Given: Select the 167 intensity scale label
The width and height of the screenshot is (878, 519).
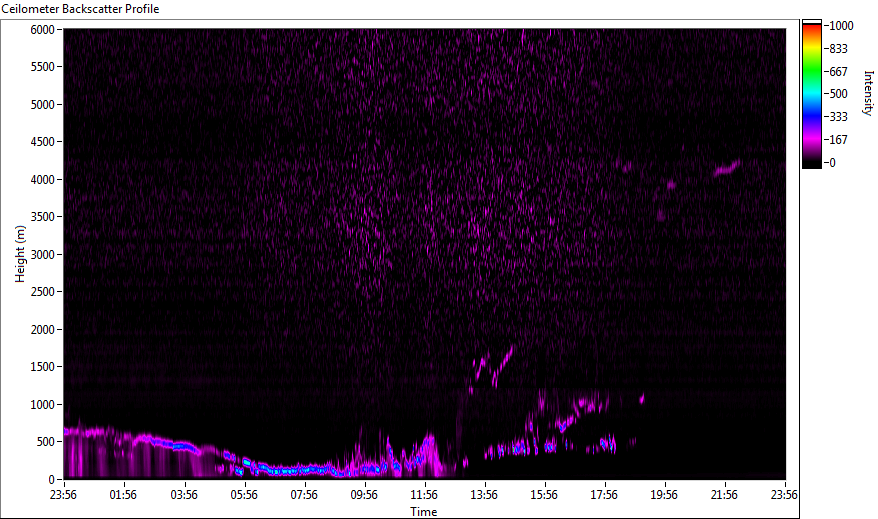Looking at the screenshot, I should pyautogui.click(x=838, y=140).
